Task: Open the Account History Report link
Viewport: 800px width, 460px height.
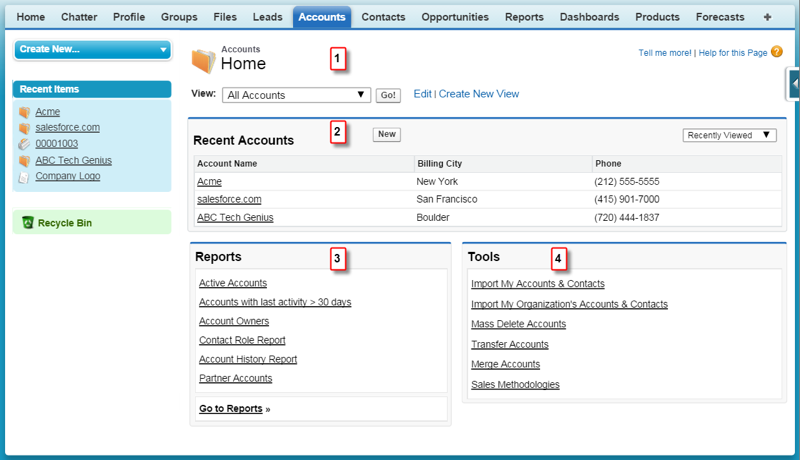Action: point(248,359)
